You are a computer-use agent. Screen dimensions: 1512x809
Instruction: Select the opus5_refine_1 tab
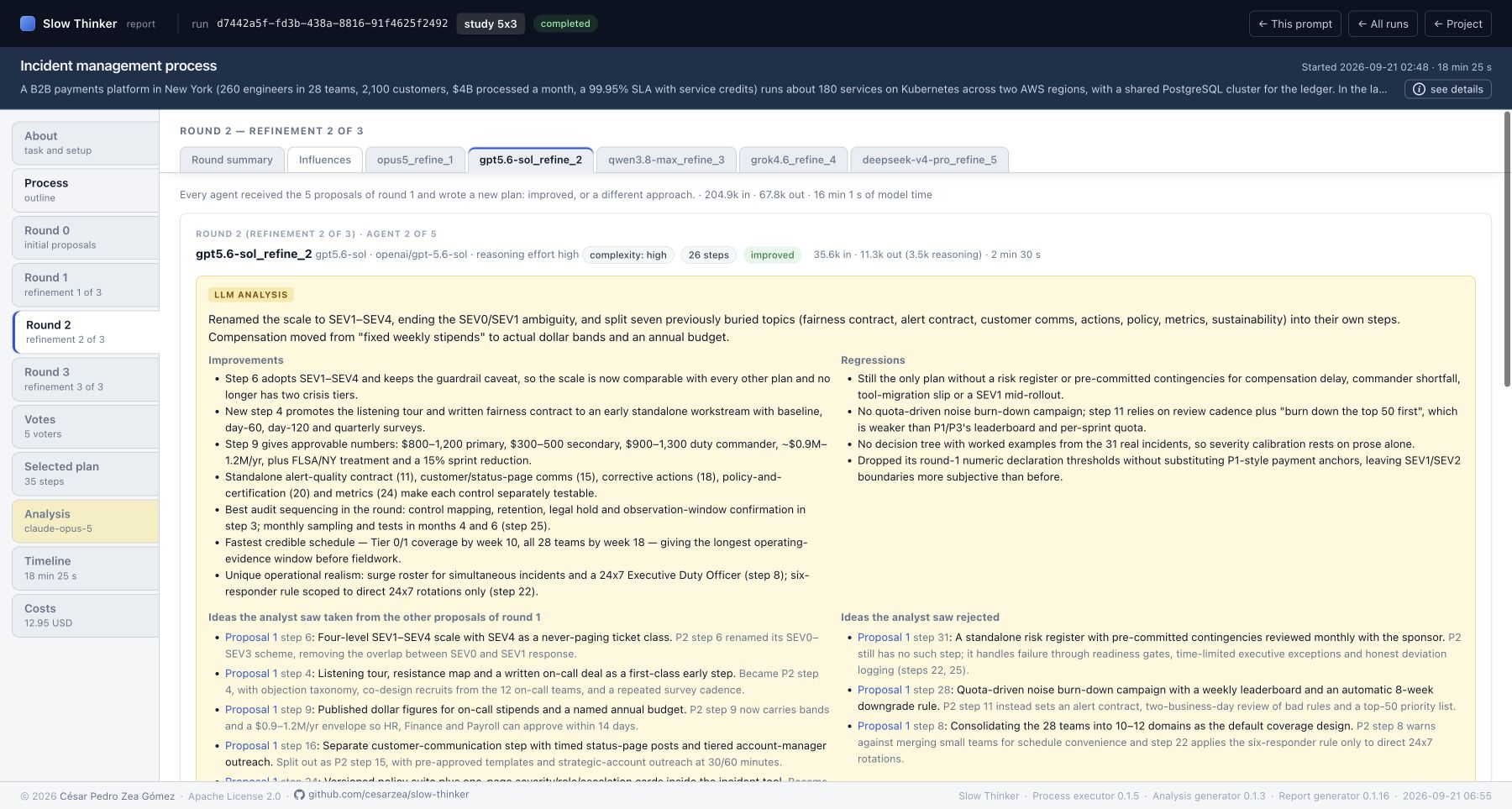(x=415, y=160)
